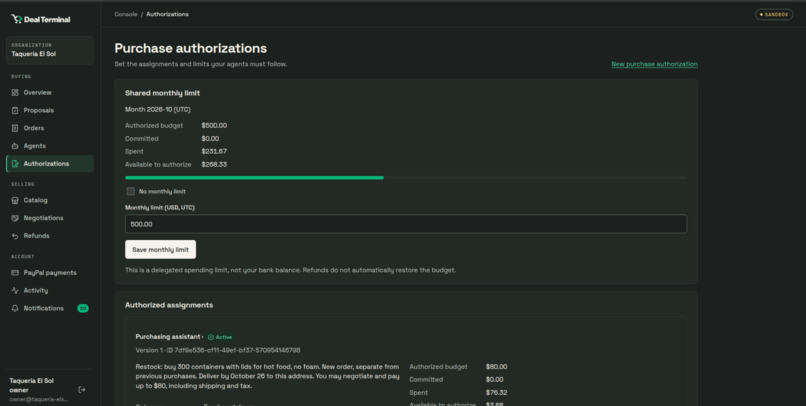Open PayPal payments page
The width and height of the screenshot is (806, 406).
click(x=50, y=273)
